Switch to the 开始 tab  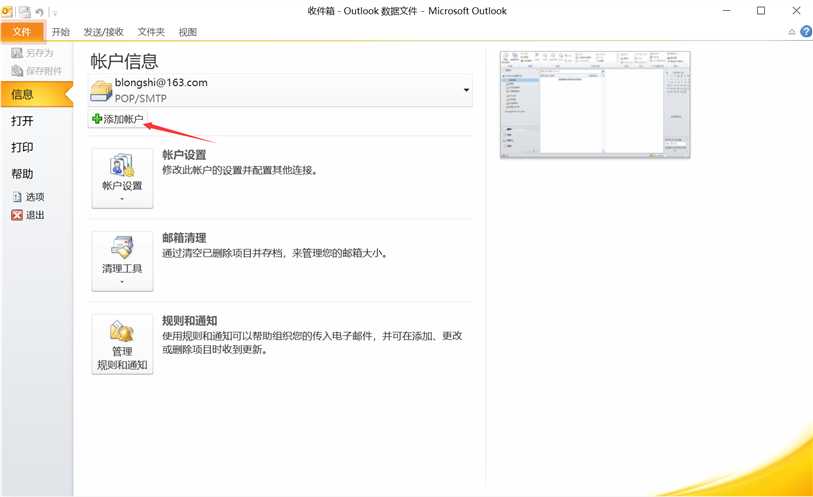click(61, 32)
